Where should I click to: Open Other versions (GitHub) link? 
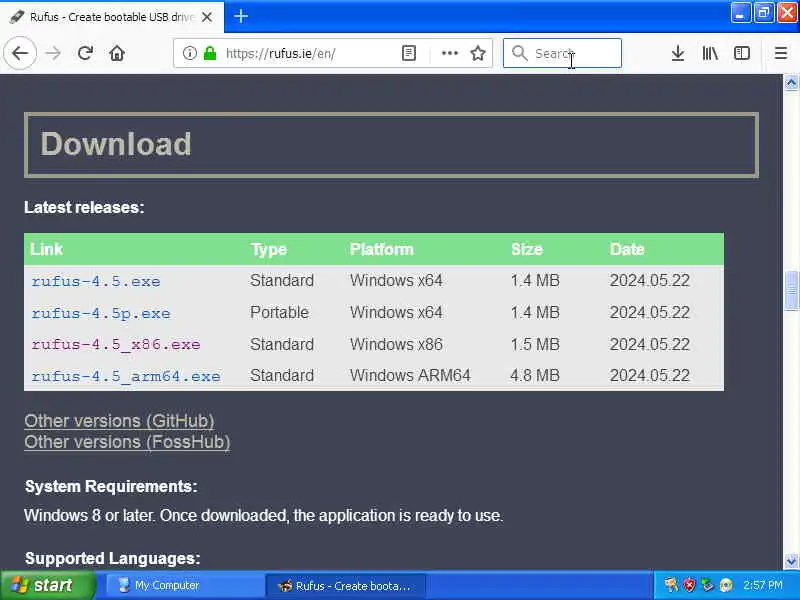119,421
